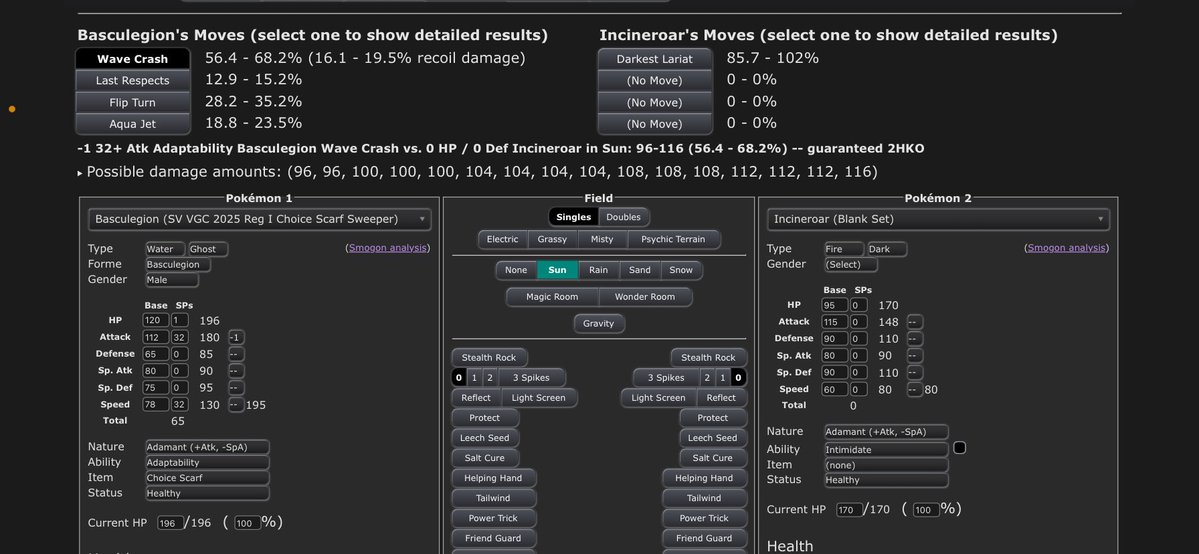The image size is (1199, 554).
Task: Open Basculegion's Adamant nature dropdown
Action: tap(208, 448)
